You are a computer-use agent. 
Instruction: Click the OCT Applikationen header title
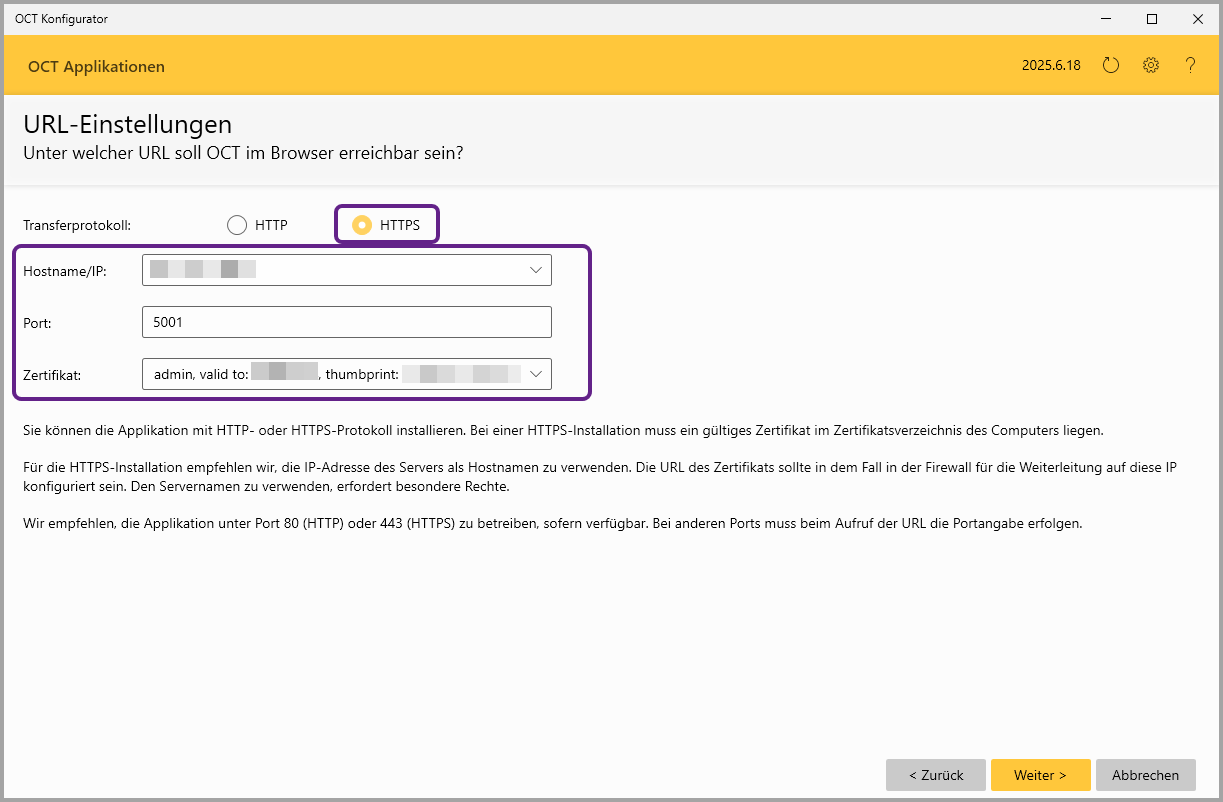(x=96, y=67)
